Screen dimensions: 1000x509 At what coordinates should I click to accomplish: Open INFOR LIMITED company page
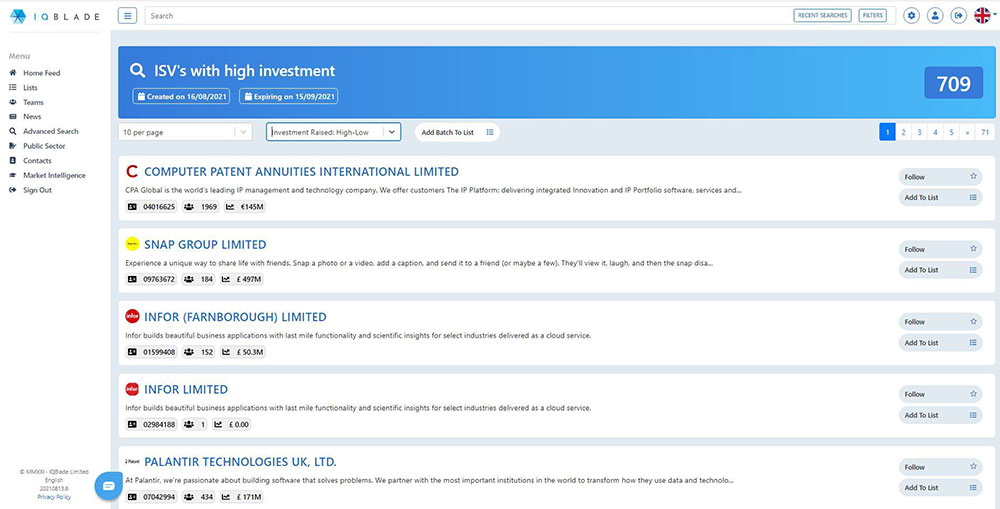[x=186, y=389]
